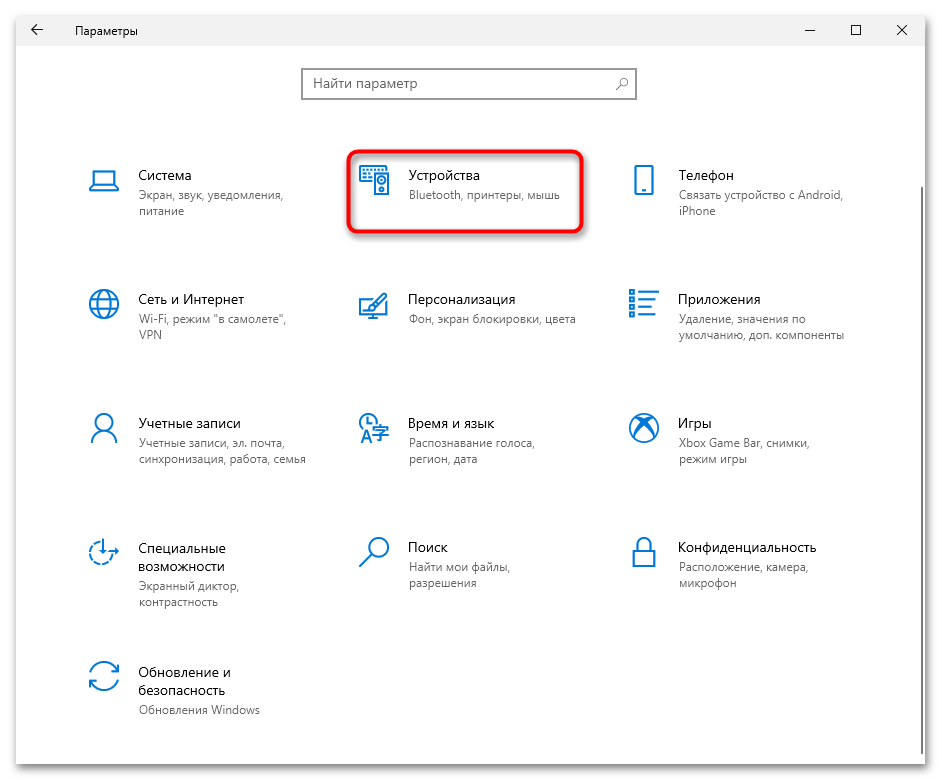Click 'Расположение, камера, микрофон' description
Image resolution: width=942 pixels, height=780 pixels.
pos(744,575)
